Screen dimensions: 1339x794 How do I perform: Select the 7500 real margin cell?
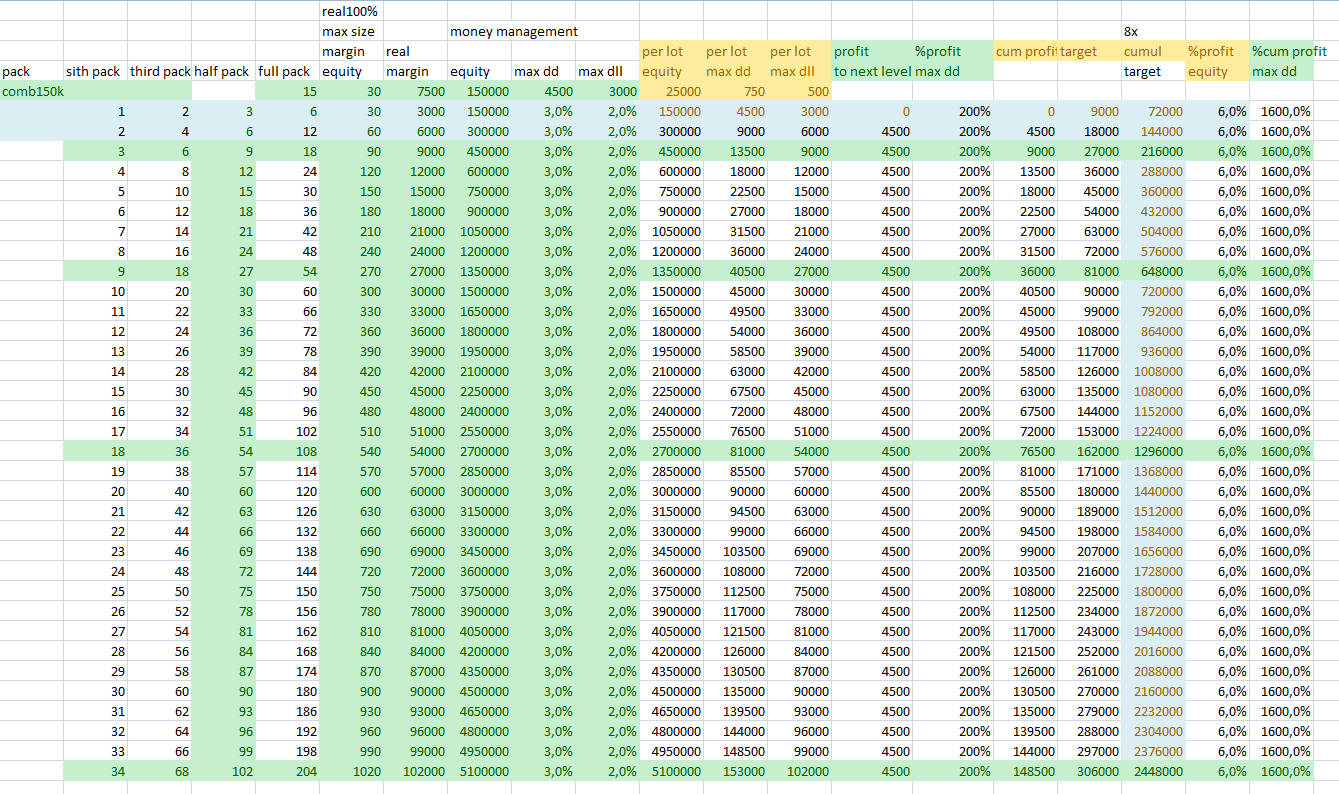pos(415,91)
